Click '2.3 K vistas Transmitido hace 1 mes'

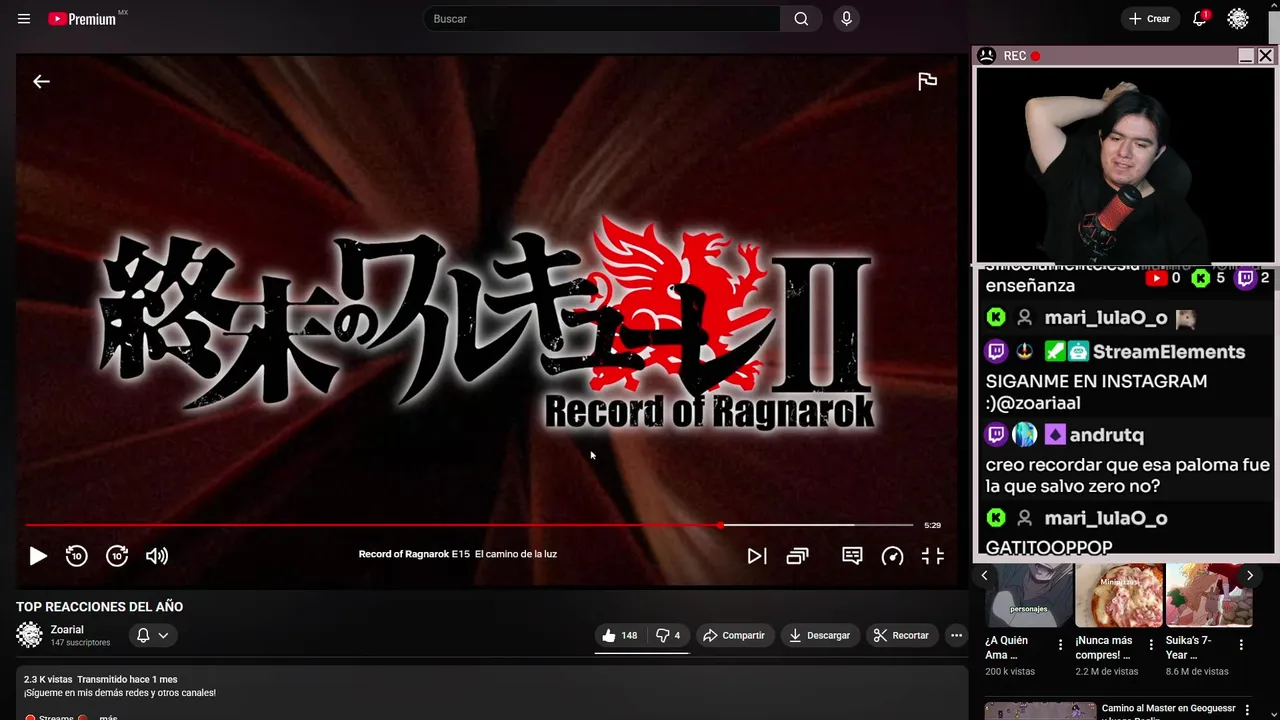coord(100,680)
